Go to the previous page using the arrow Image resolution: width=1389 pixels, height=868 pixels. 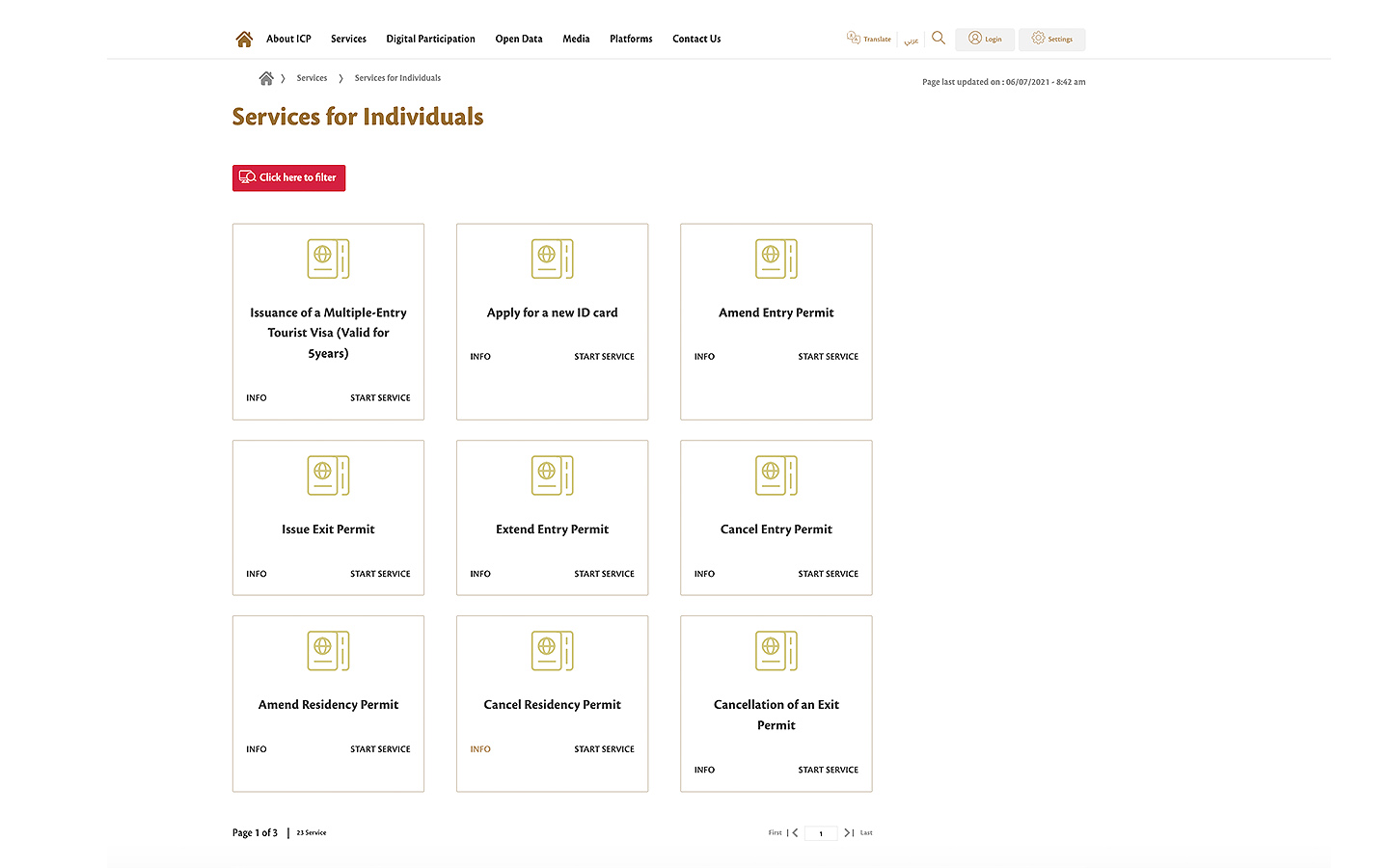(795, 832)
